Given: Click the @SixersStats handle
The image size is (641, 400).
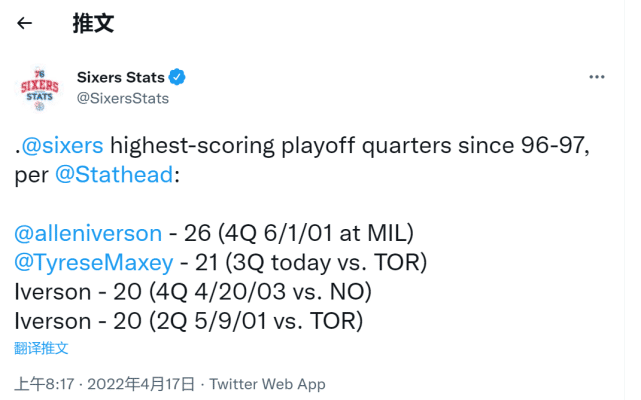Looking at the screenshot, I should pyautogui.click(x=123, y=98).
